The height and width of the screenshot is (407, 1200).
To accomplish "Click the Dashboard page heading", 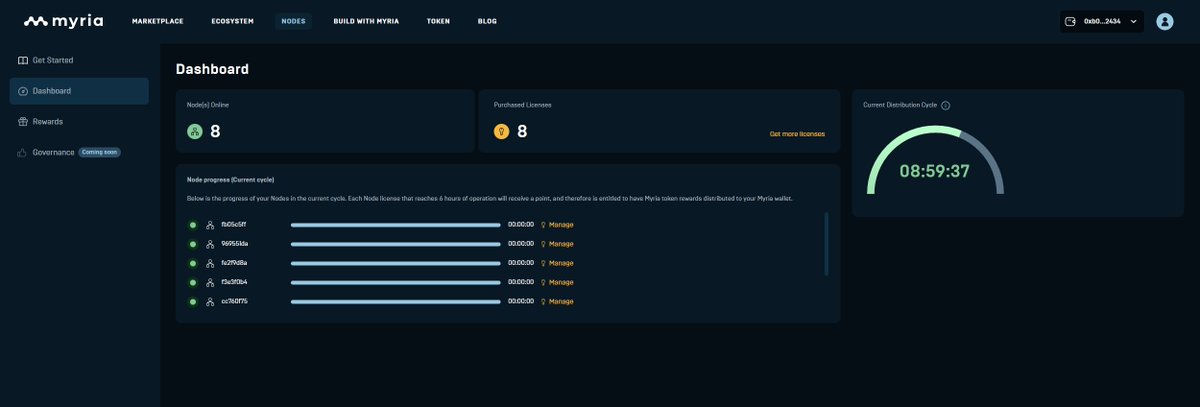I will tap(212, 69).
